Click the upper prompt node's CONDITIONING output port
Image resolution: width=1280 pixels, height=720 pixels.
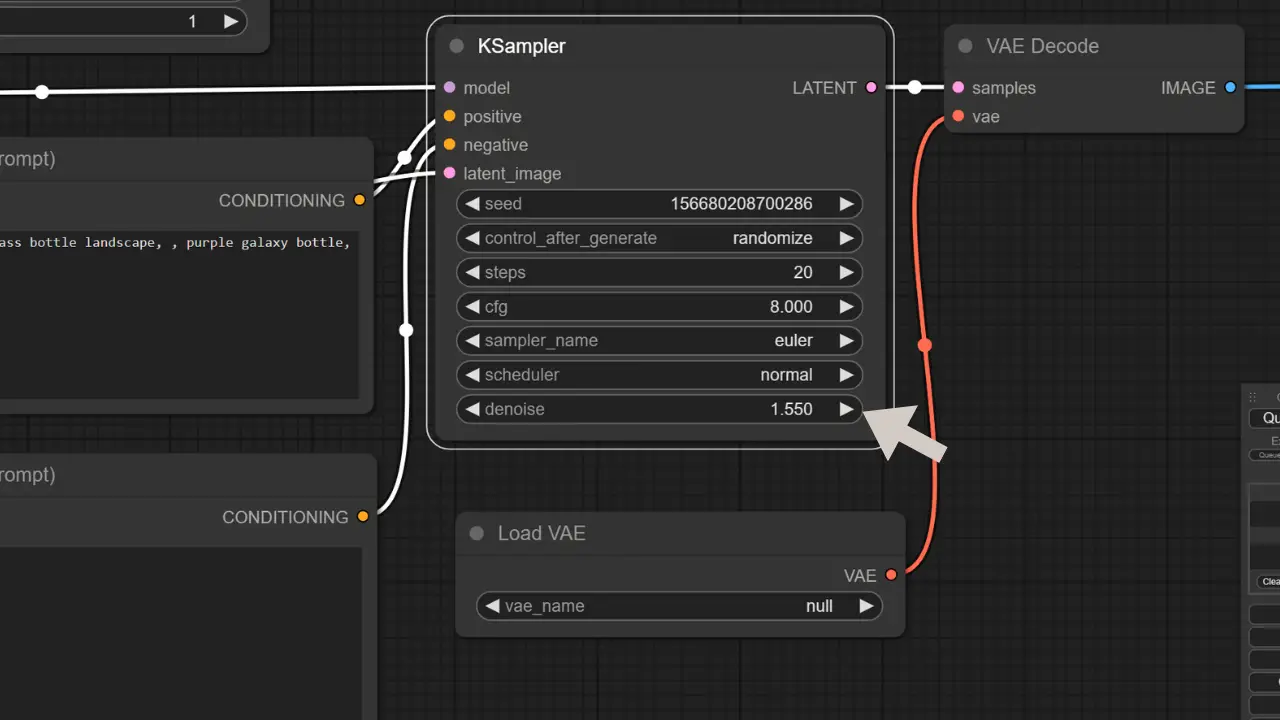click(x=360, y=200)
